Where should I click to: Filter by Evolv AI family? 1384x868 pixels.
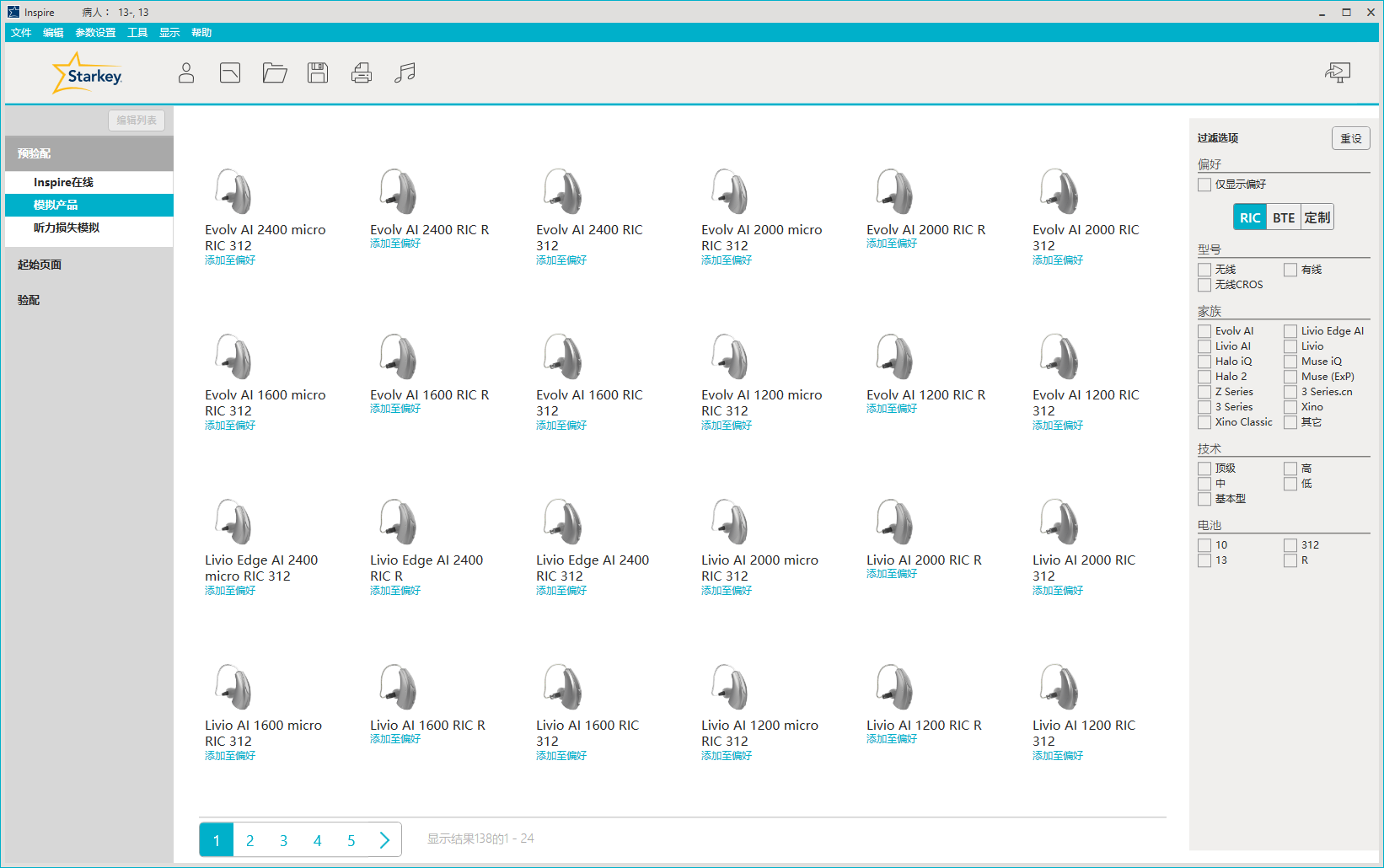pos(1204,331)
